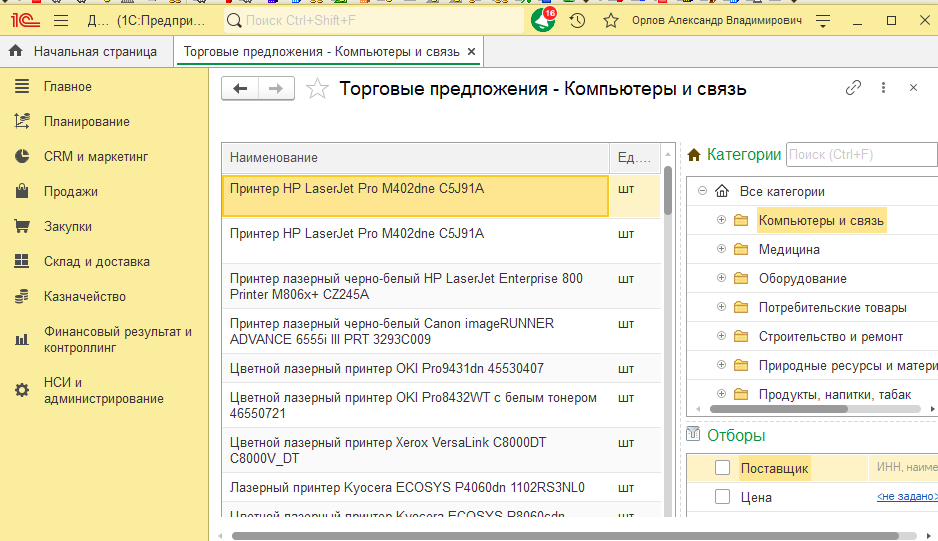938x541 pixels.
Task: Click the Все категории house icon
Action: [x=722, y=191]
